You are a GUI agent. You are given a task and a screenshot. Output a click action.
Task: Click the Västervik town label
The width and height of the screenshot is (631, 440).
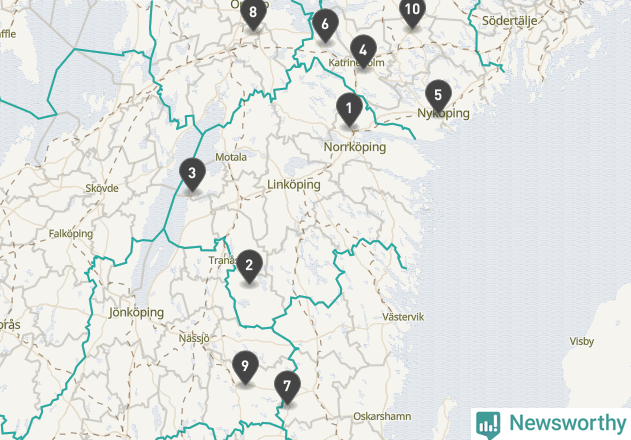(403, 317)
